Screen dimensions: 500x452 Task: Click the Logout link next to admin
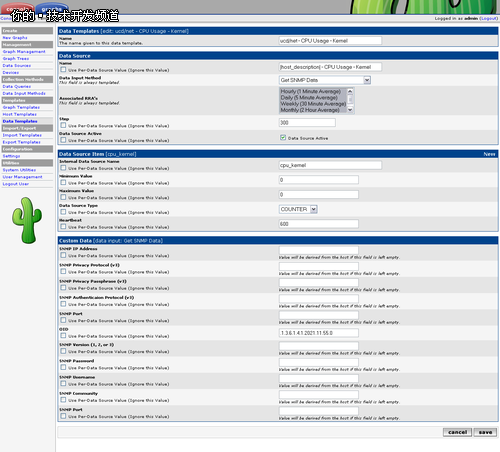click(x=488, y=18)
